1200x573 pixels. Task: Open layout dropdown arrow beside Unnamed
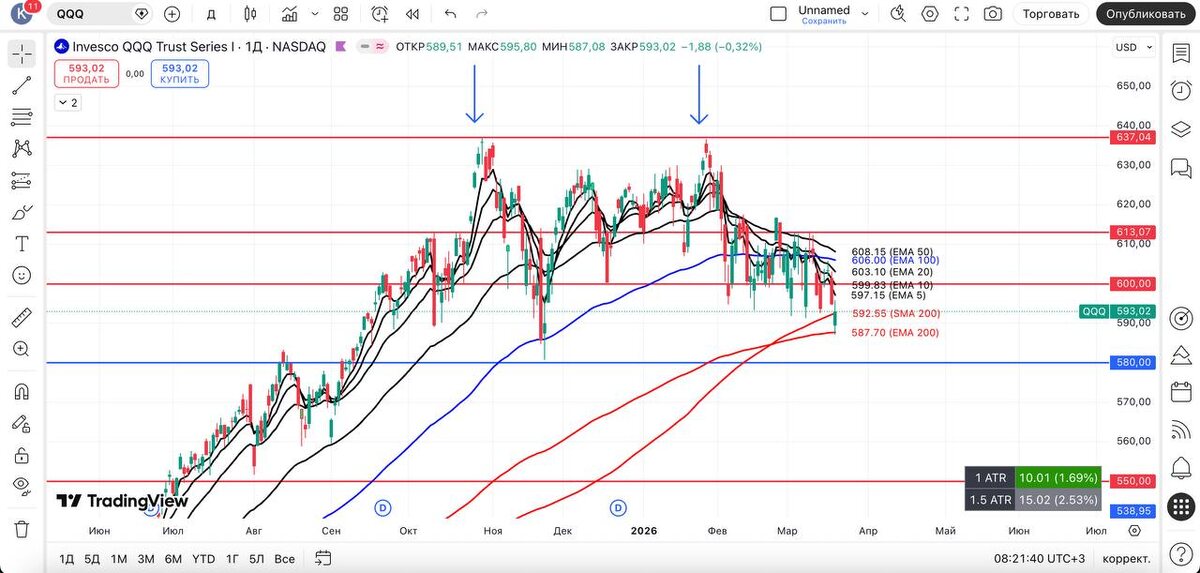(866, 14)
